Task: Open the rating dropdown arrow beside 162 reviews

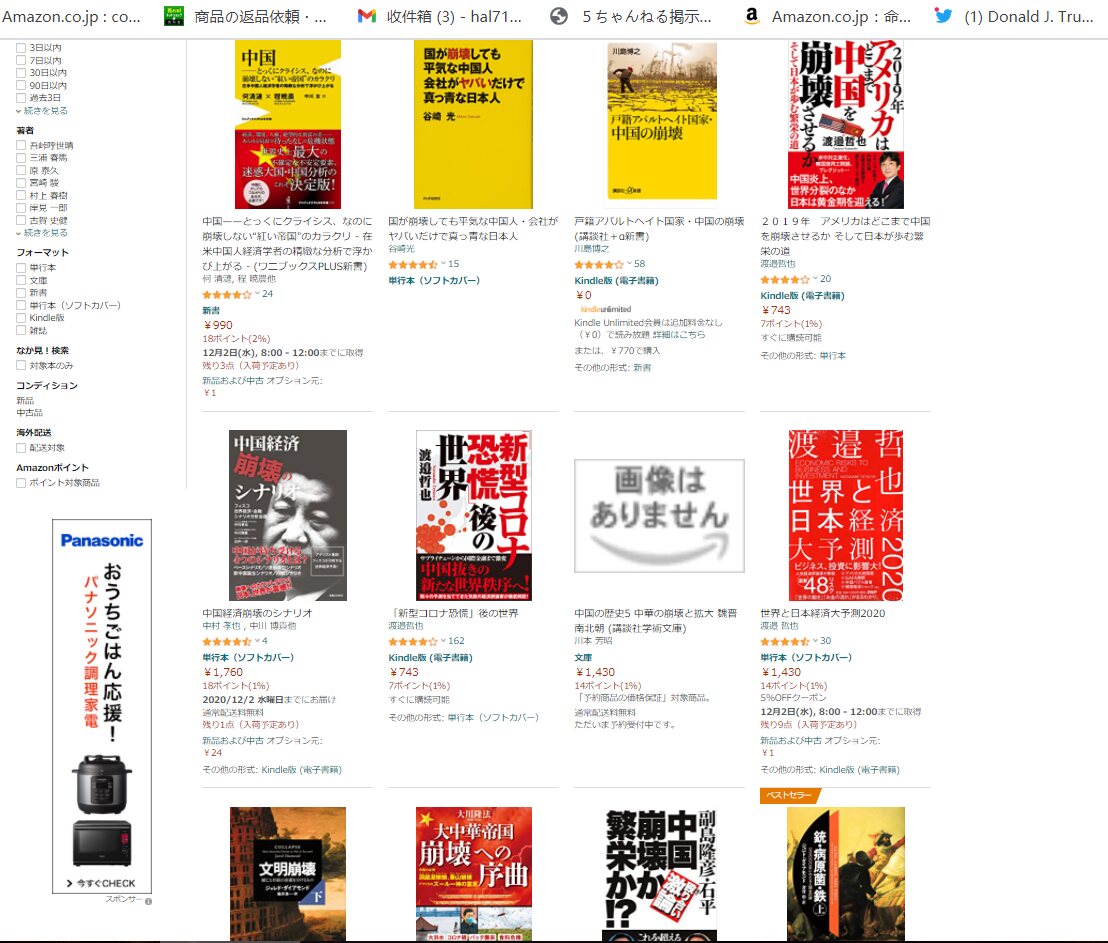Action: 444,641
